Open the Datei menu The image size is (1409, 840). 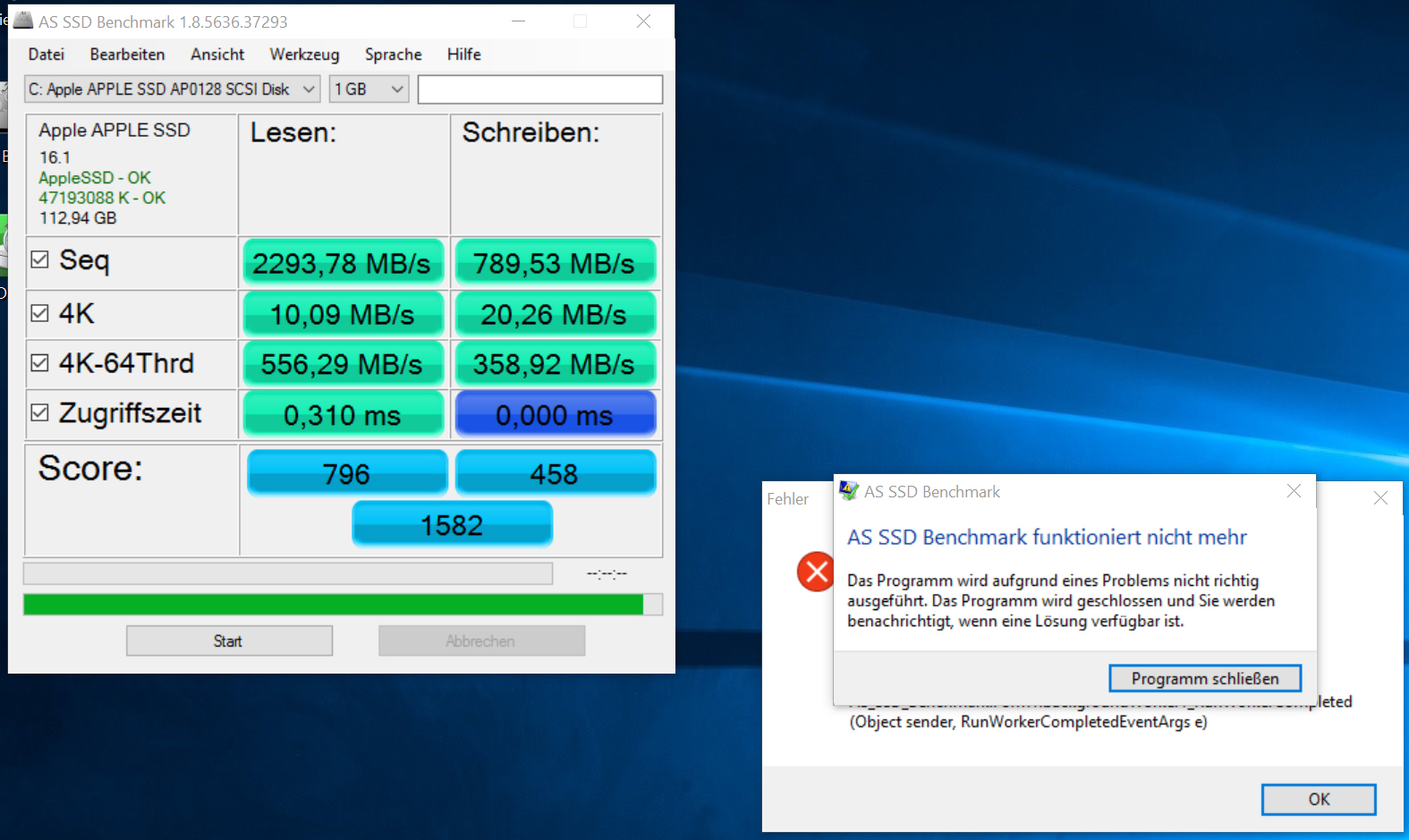click(46, 55)
